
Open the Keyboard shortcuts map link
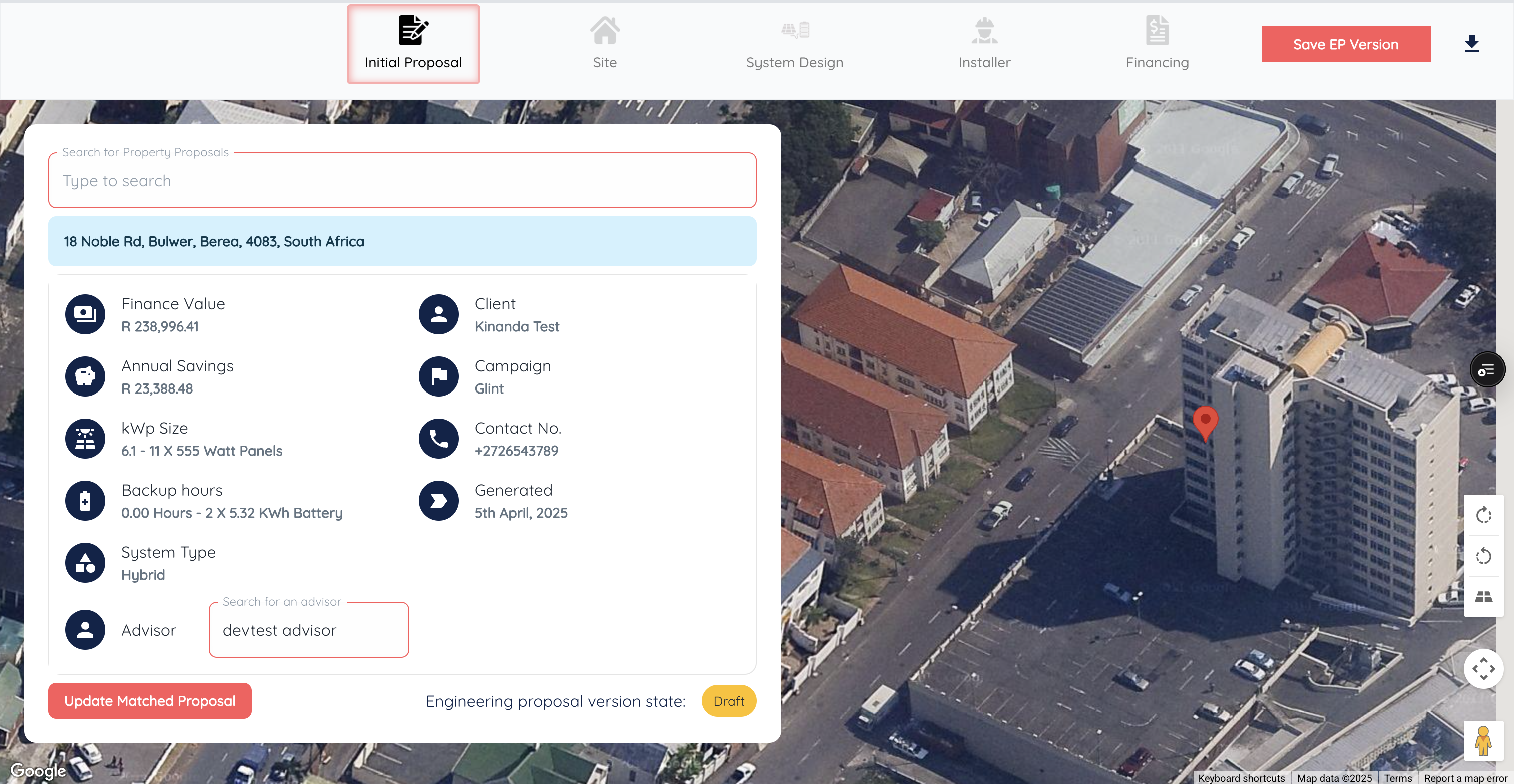[1241, 778]
